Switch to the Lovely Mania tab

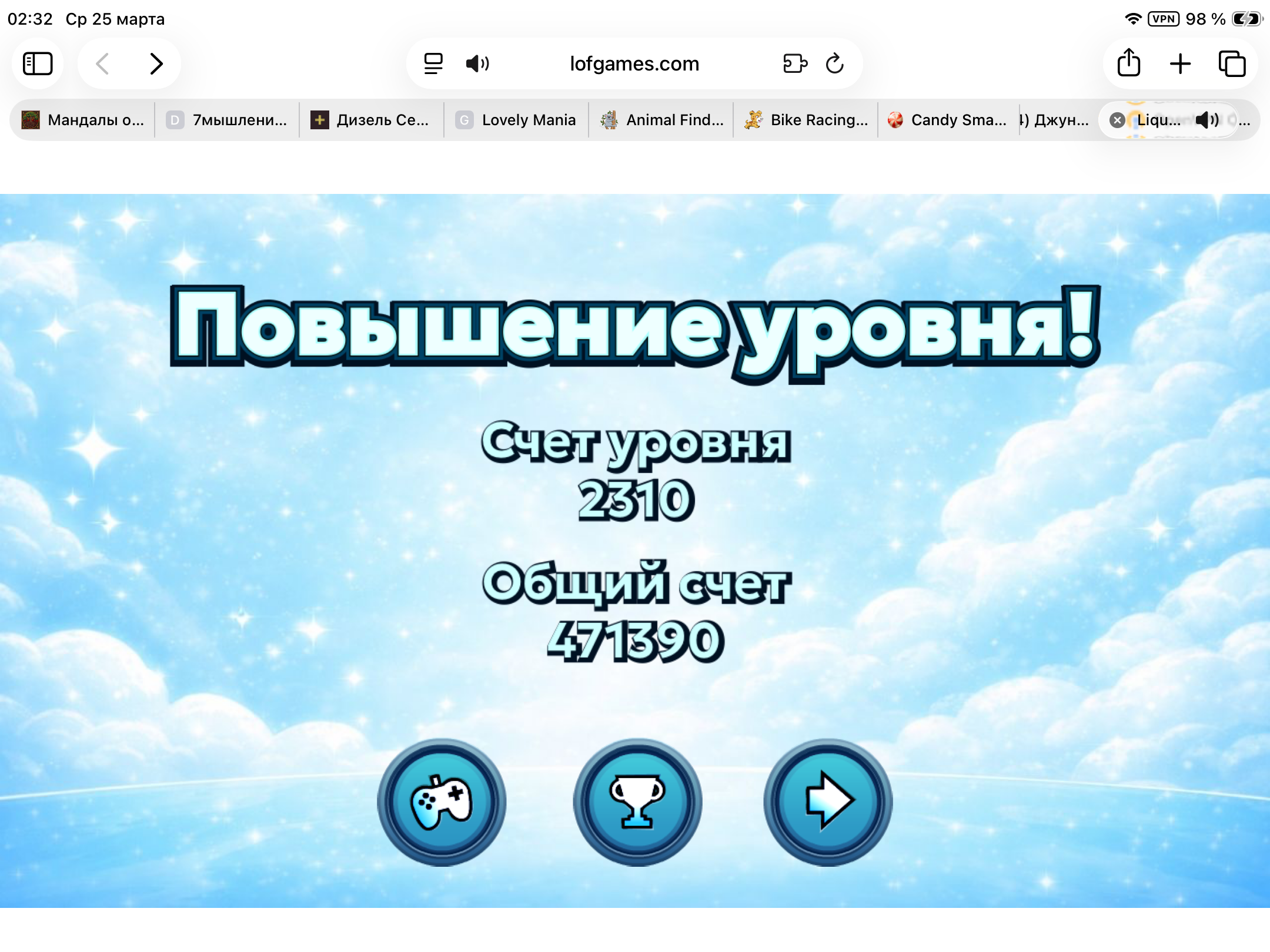click(516, 120)
